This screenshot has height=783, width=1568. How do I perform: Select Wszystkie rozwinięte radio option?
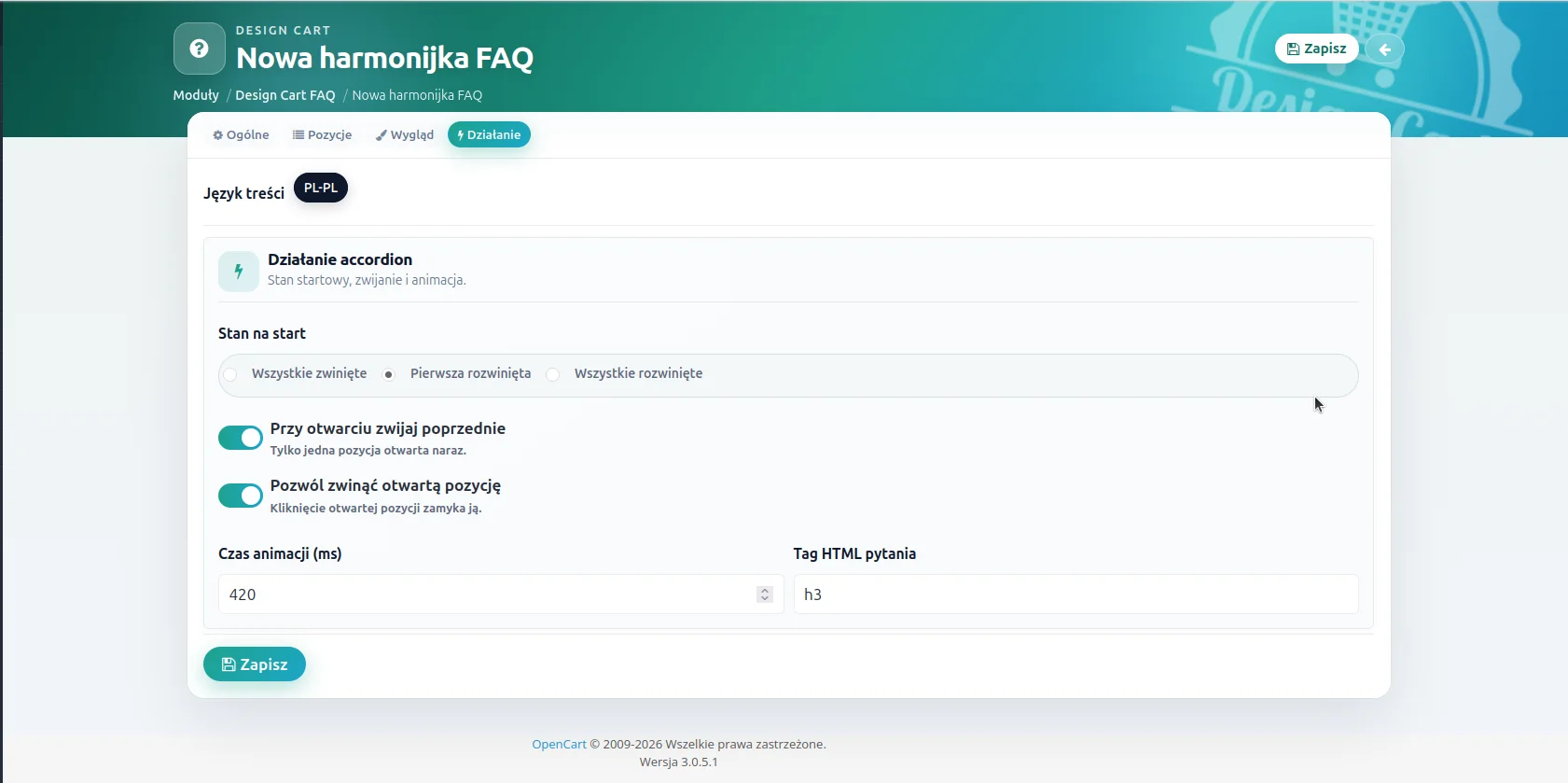click(553, 374)
